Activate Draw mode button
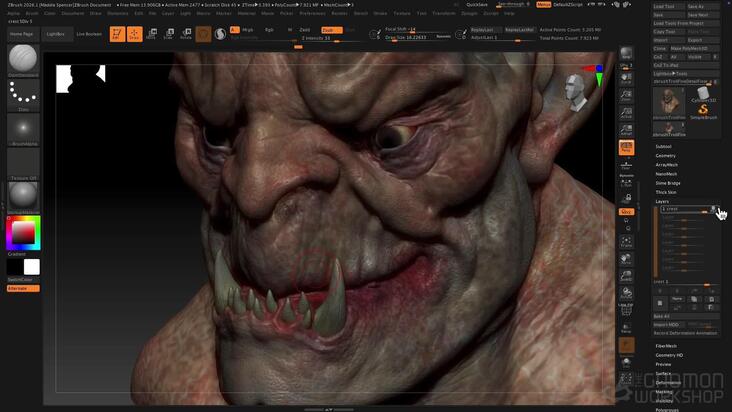This screenshot has width=732, height=412. click(134, 34)
